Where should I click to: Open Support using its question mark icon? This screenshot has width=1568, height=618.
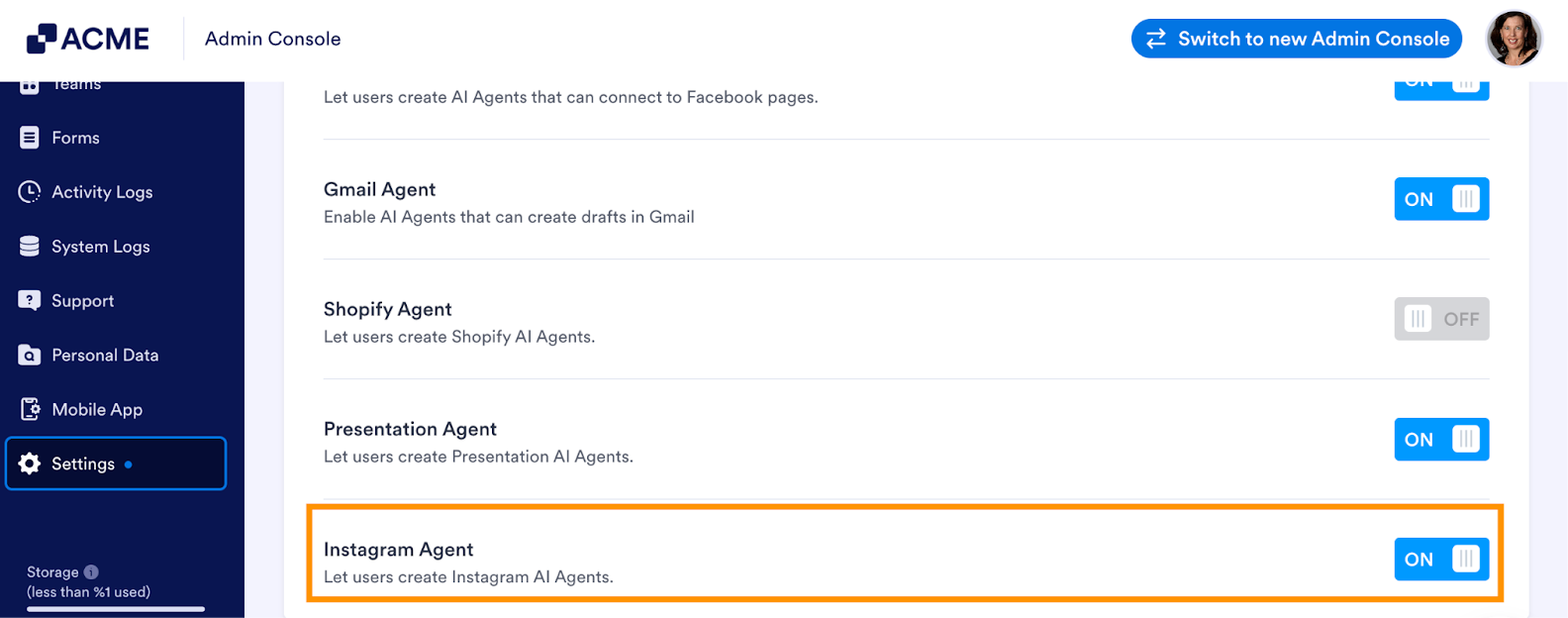pos(29,300)
